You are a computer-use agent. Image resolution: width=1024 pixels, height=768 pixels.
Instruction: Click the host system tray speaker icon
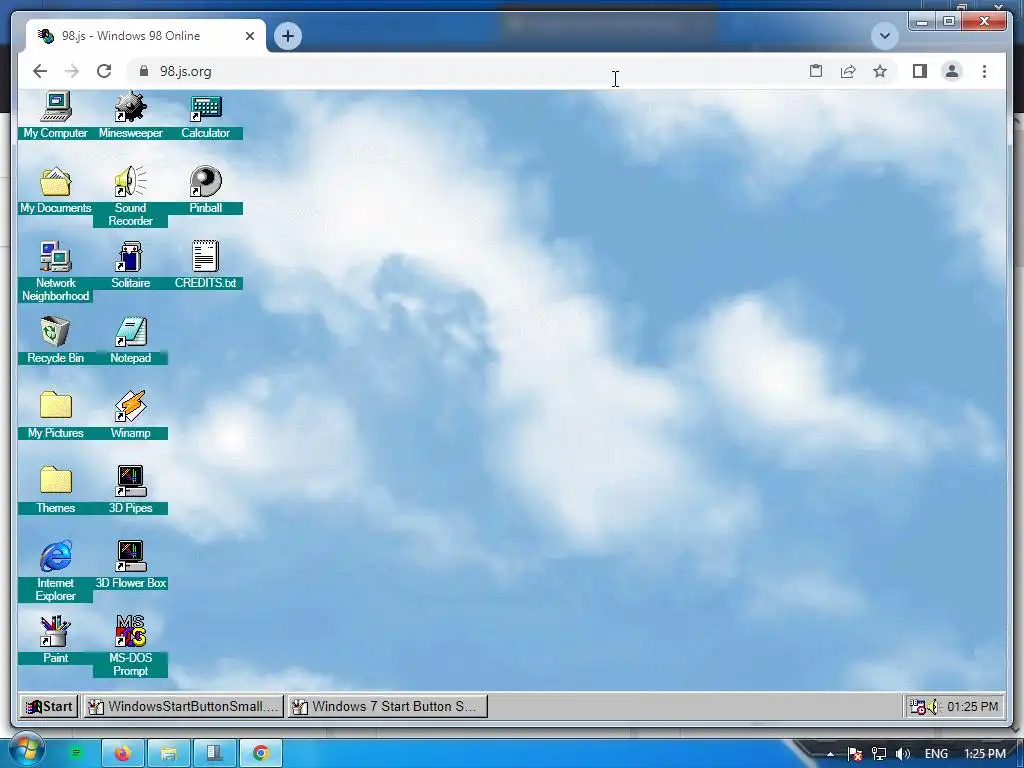pyautogui.click(x=903, y=754)
